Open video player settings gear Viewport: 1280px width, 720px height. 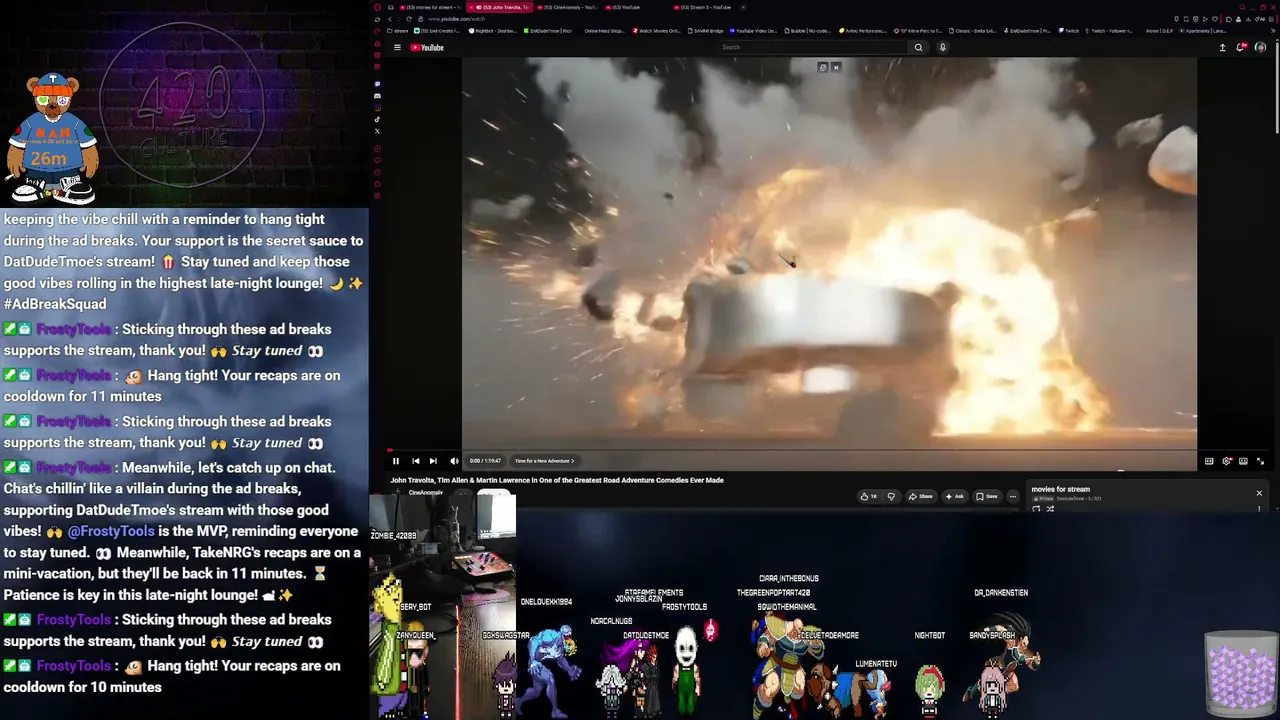click(x=1226, y=461)
